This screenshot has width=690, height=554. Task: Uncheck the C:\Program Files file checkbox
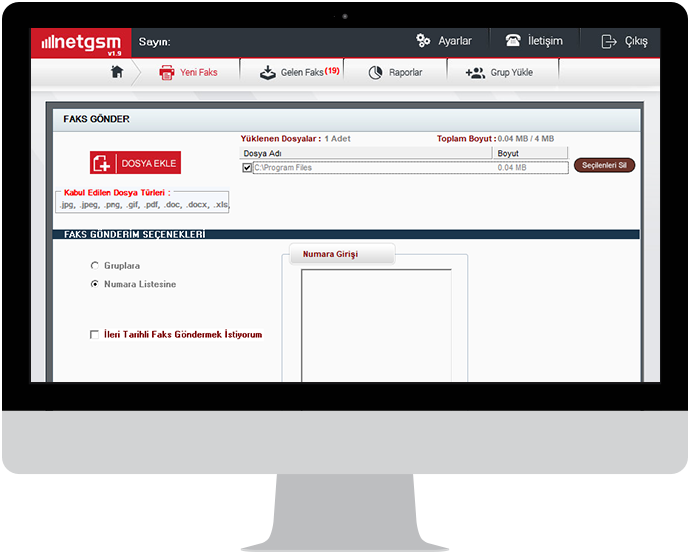click(247, 168)
